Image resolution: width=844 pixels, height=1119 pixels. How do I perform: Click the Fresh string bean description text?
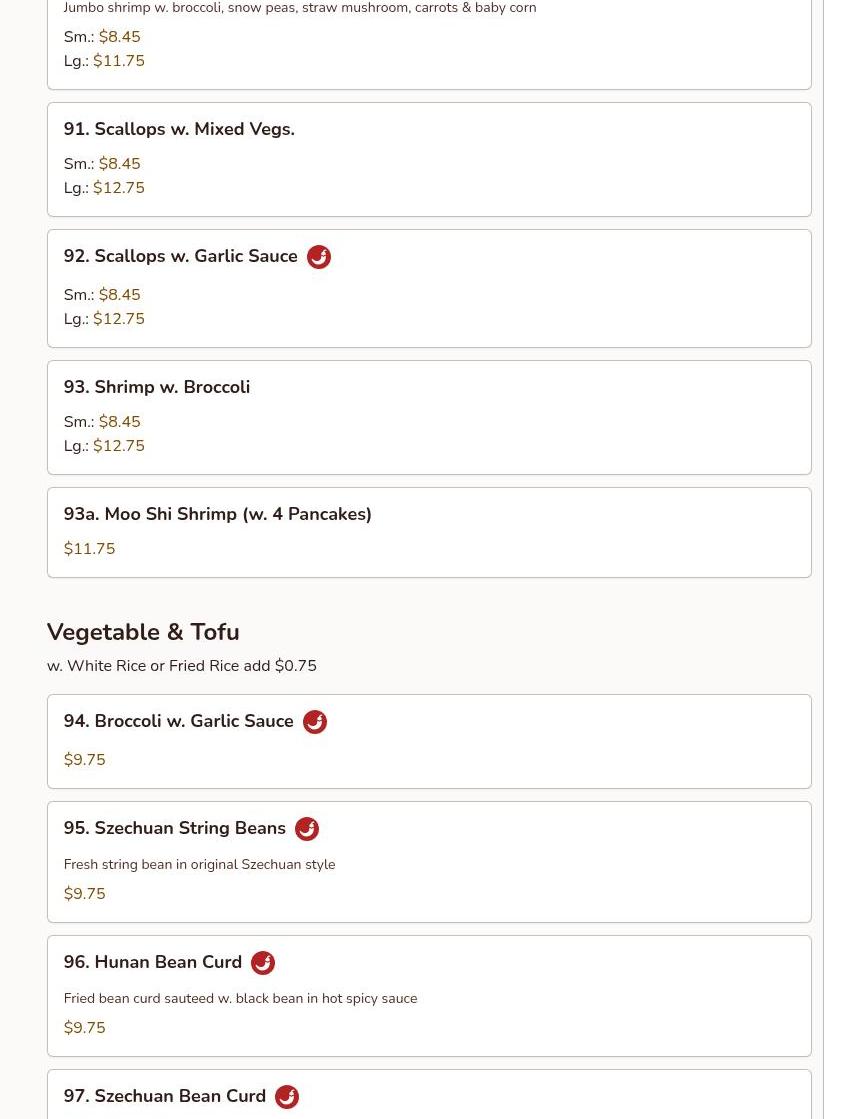(199, 864)
